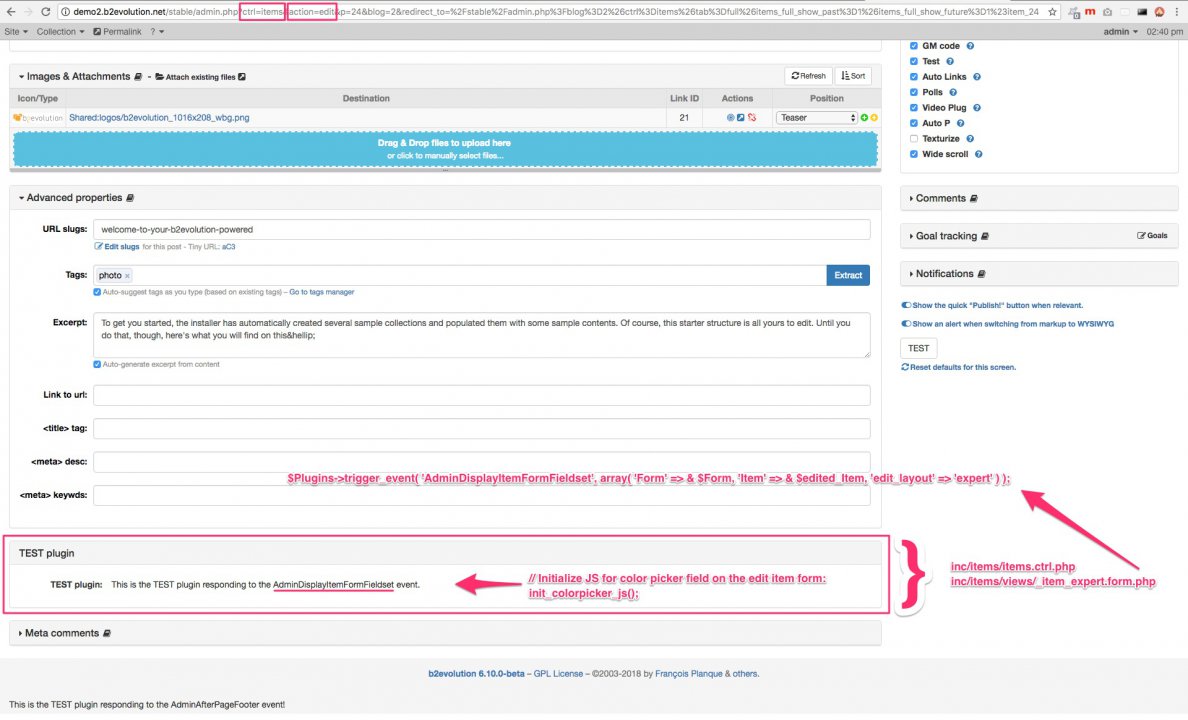Click the TEST button
The height and width of the screenshot is (720, 1188).
918,349
